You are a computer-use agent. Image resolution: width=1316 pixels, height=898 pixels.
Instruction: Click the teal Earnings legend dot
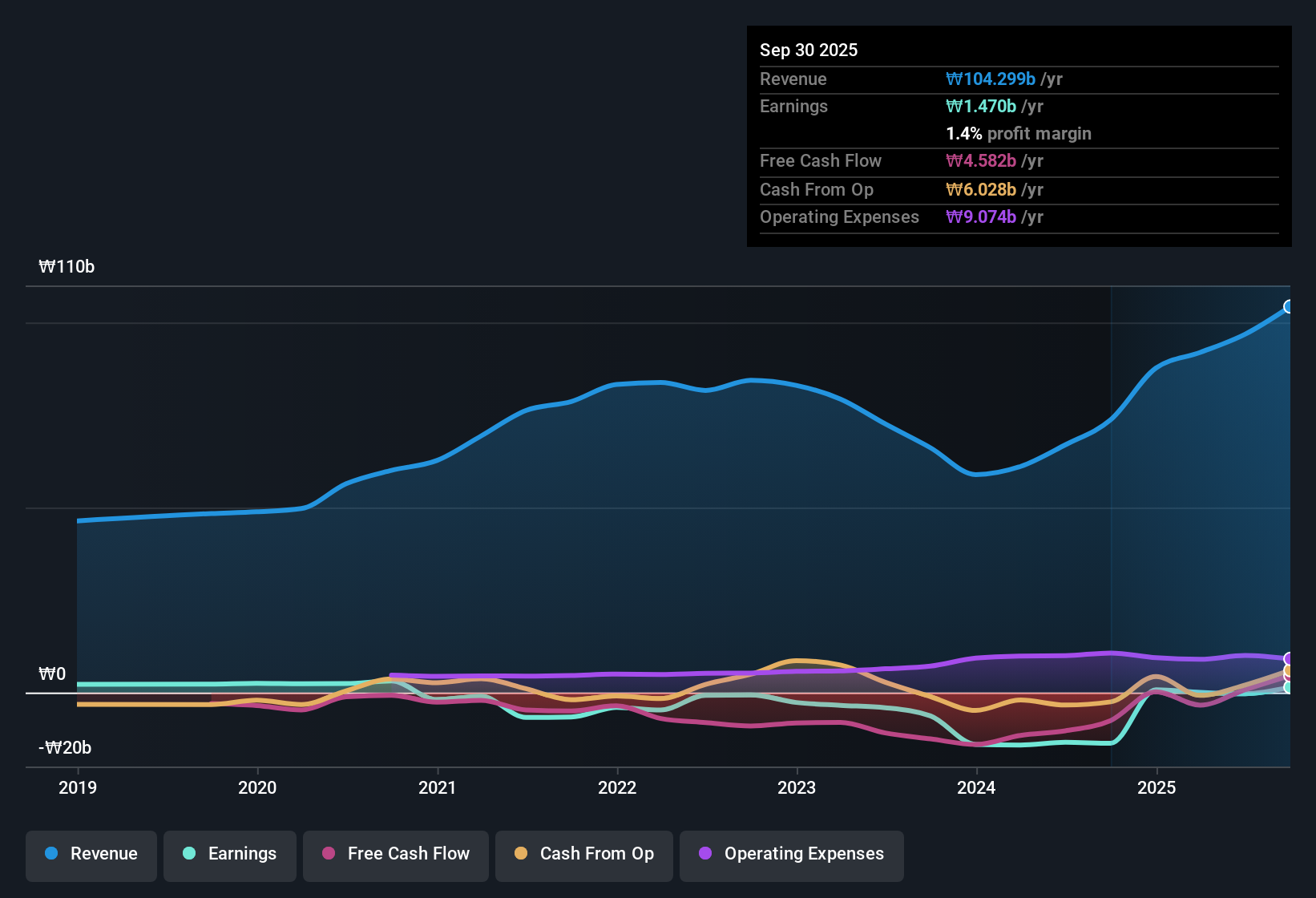[189, 854]
